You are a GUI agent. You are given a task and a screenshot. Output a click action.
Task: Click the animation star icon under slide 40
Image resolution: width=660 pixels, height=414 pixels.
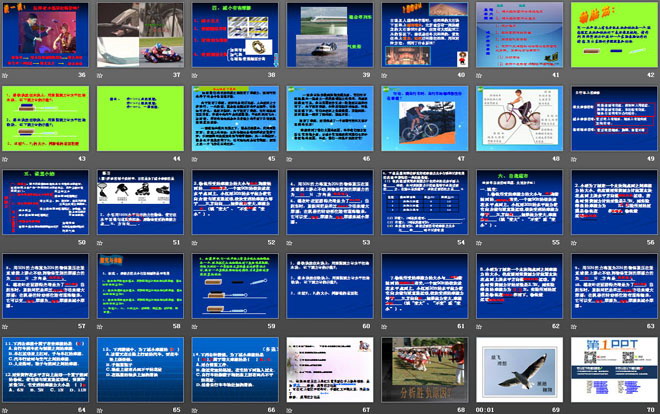point(384,76)
